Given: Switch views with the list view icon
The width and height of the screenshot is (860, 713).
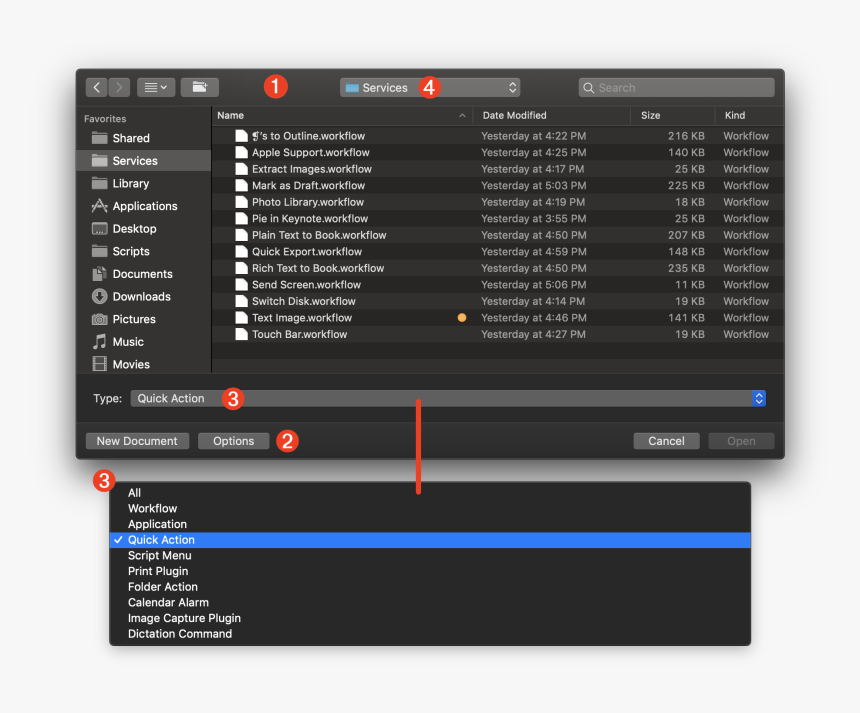Looking at the screenshot, I should point(153,87).
